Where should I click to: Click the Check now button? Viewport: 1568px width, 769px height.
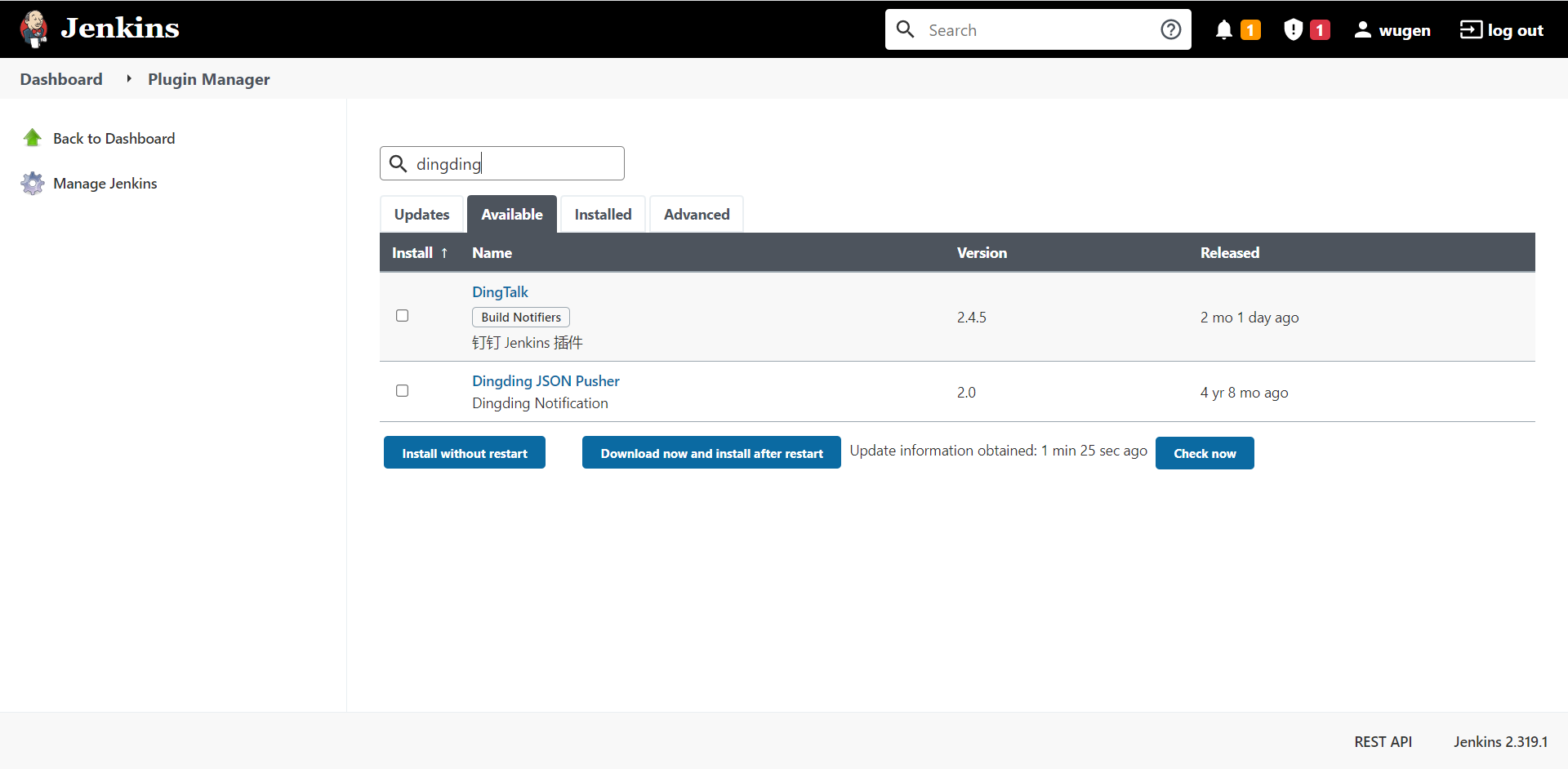point(1205,453)
